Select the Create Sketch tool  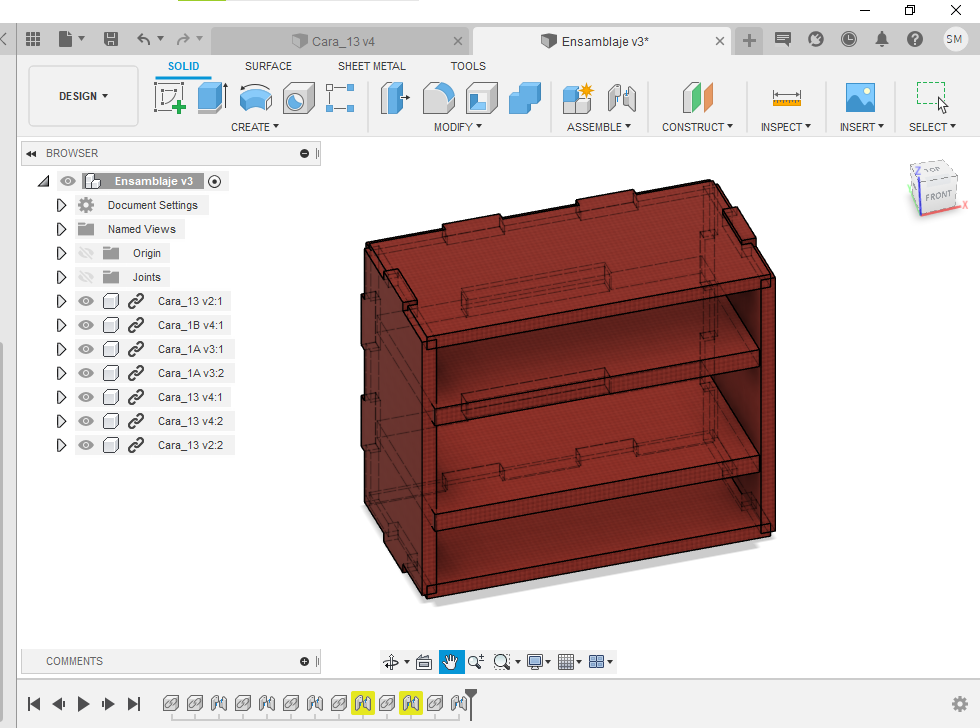point(170,98)
